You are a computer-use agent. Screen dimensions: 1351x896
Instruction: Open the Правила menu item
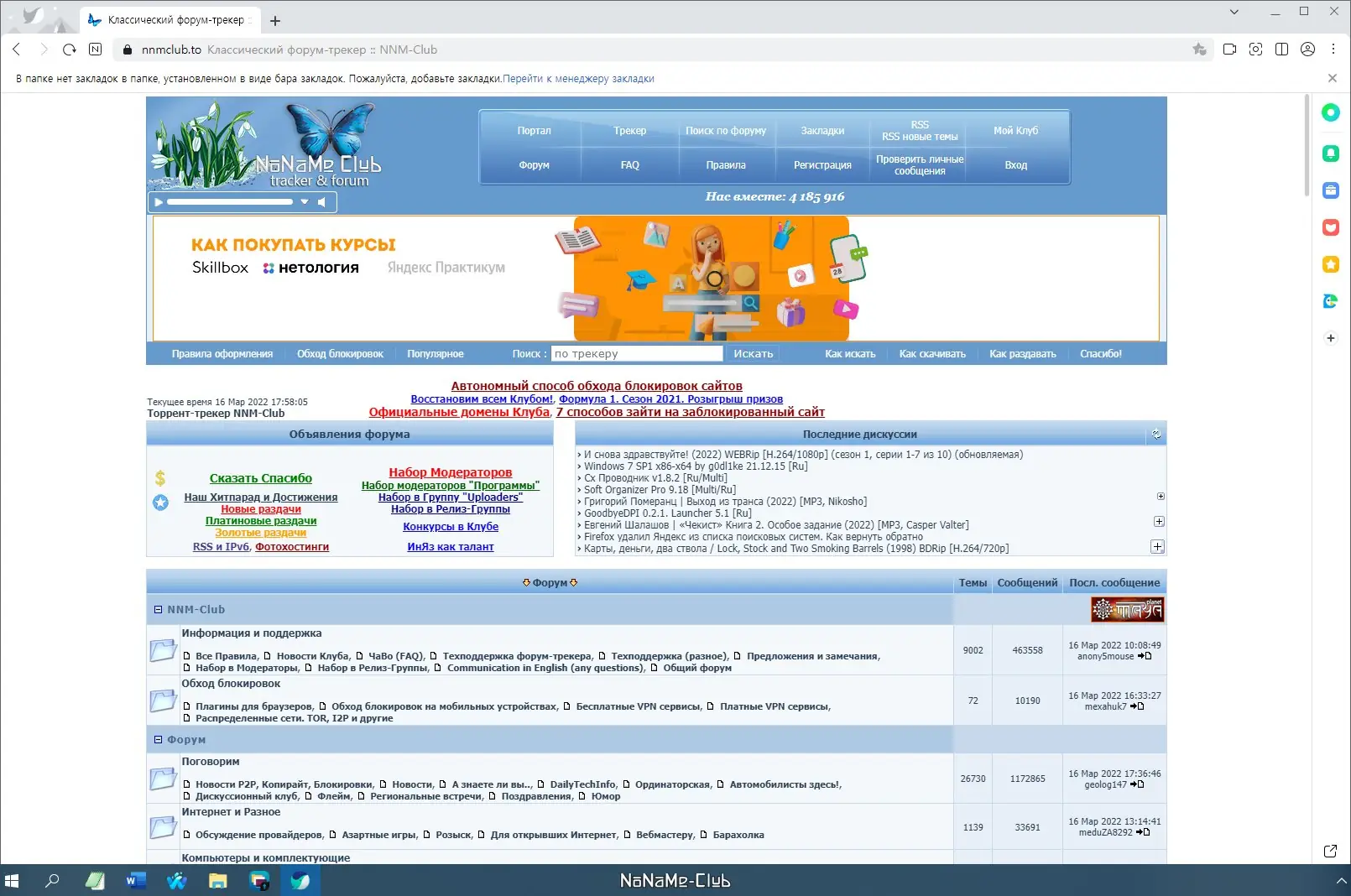coord(726,165)
